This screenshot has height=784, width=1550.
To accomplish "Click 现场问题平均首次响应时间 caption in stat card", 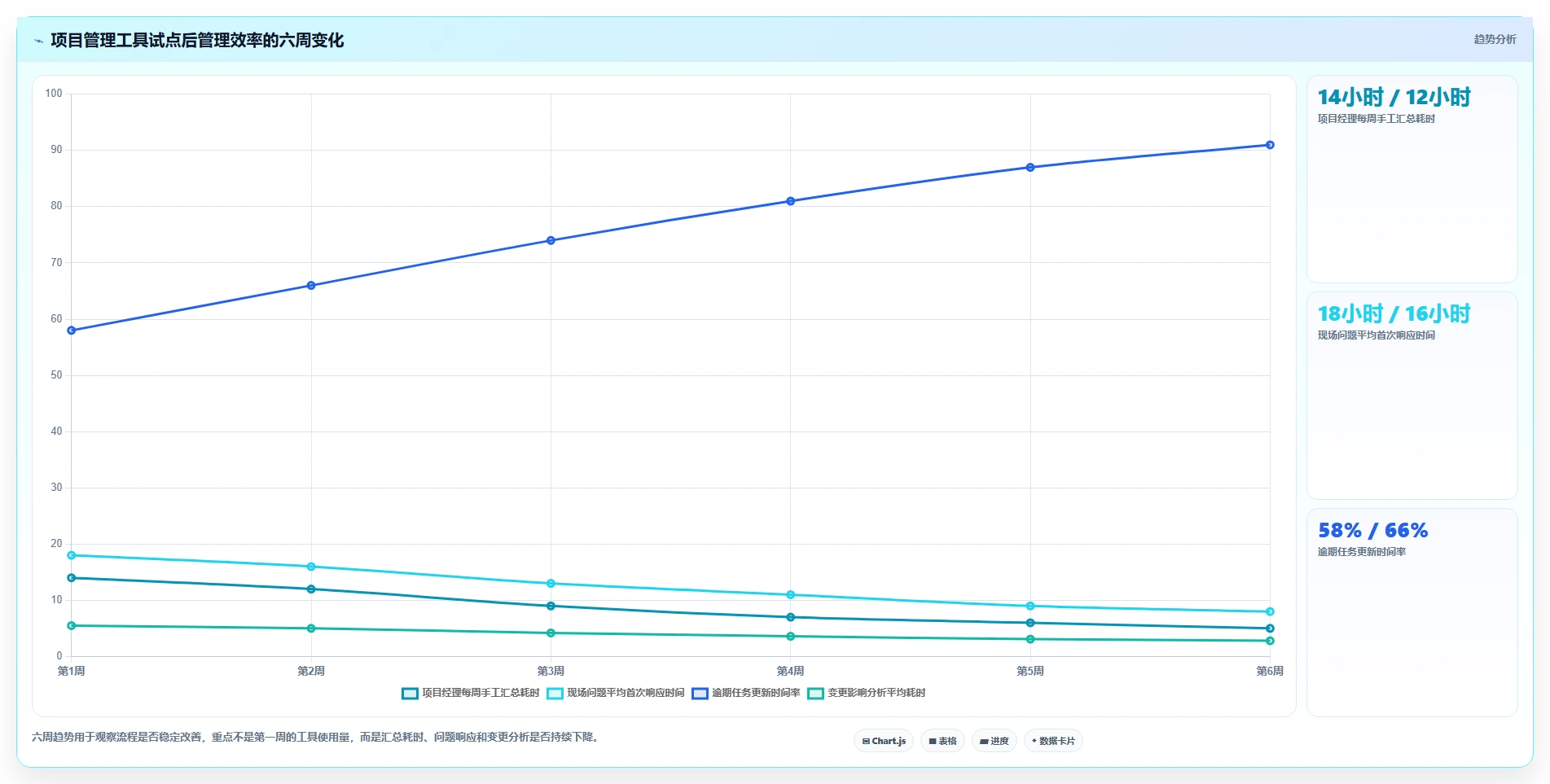I will (x=1377, y=335).
